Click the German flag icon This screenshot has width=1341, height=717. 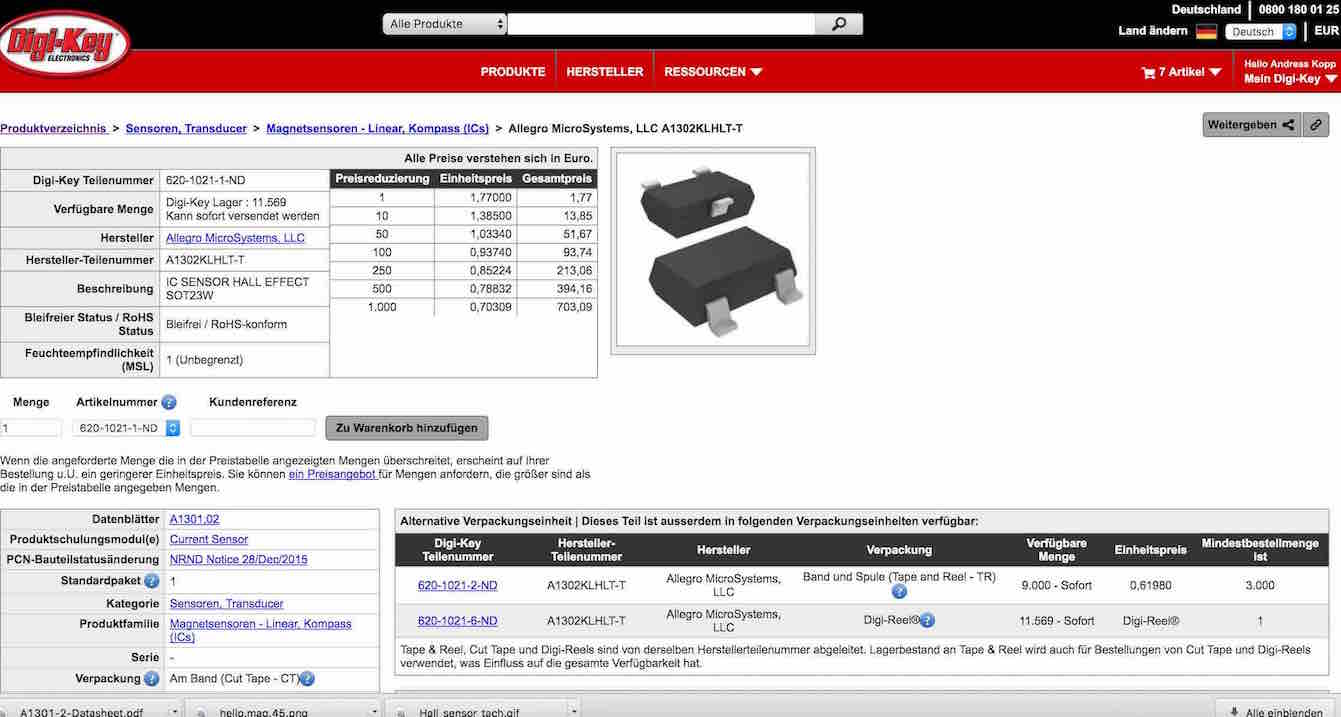[x=1206, y=31]
